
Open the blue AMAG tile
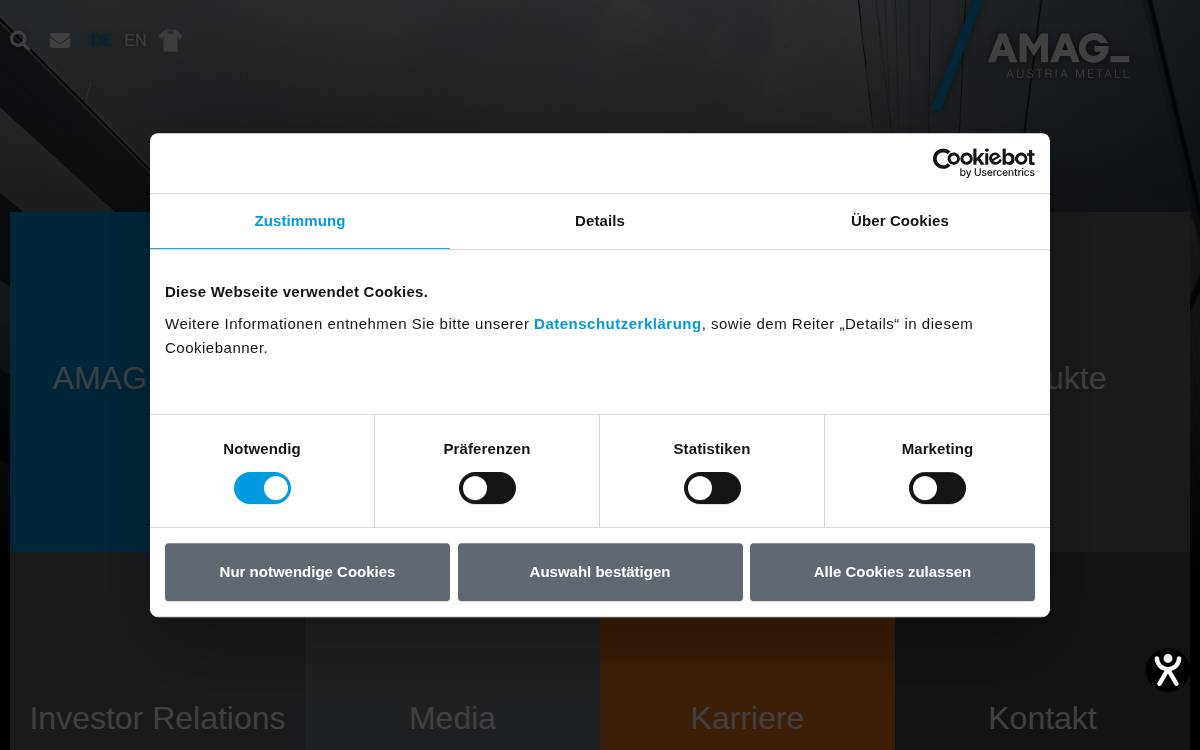[80, 380]
